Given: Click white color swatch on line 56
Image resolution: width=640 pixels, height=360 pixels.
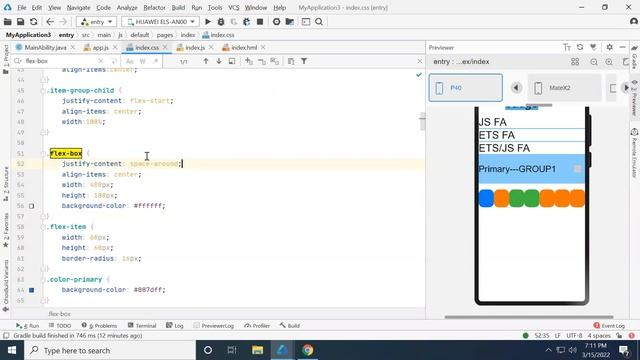Looking at the screenshot, I should click(31, 206).
